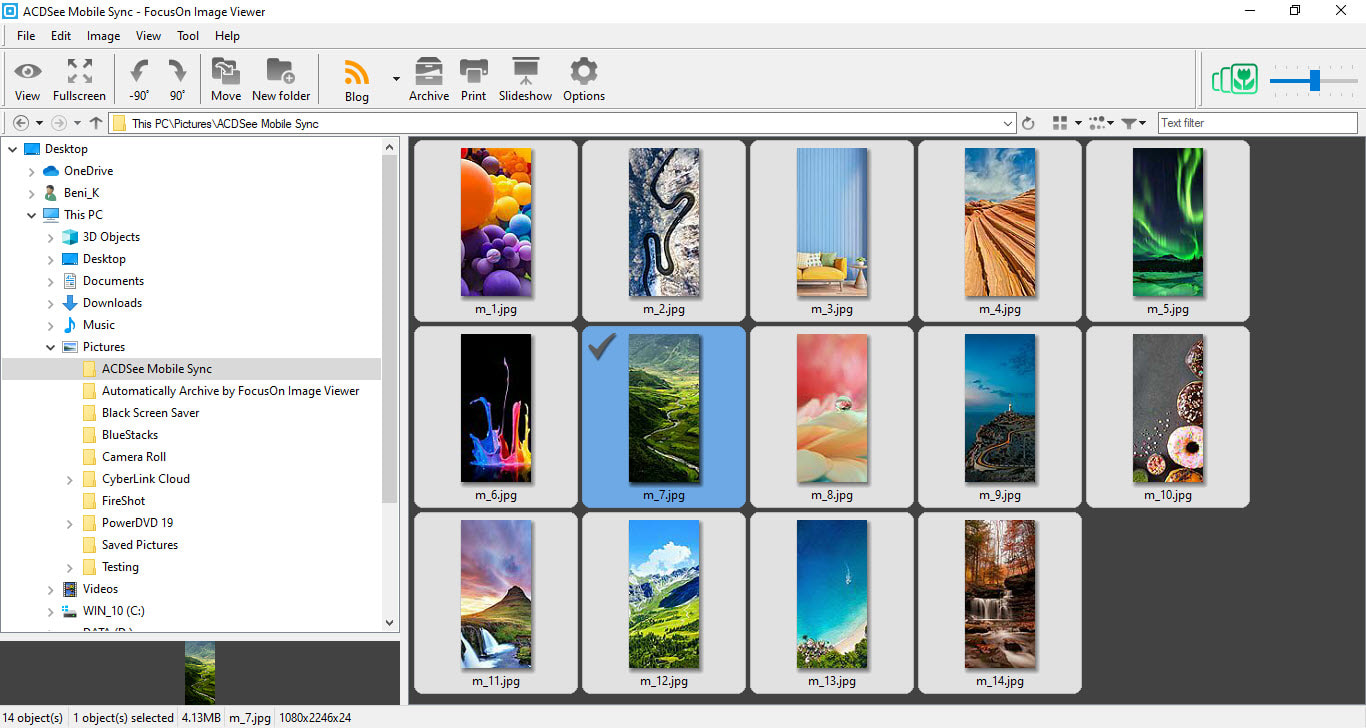Collapse the Pictures tree node
This screenshot has width=1366, height=728.
click(x=51, y=347)
